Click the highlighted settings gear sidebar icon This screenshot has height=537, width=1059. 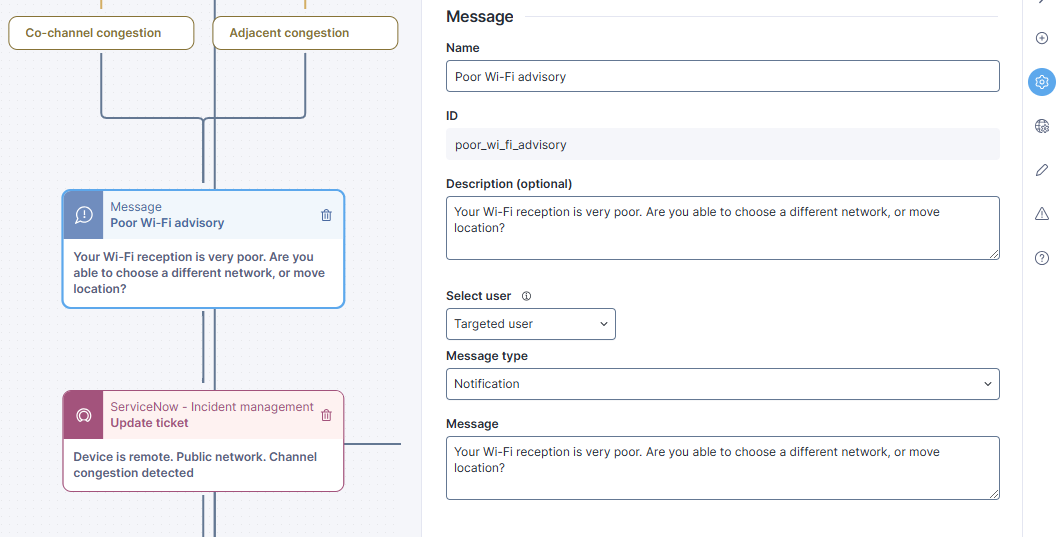pyautogui.click(x=1041, y=82)
